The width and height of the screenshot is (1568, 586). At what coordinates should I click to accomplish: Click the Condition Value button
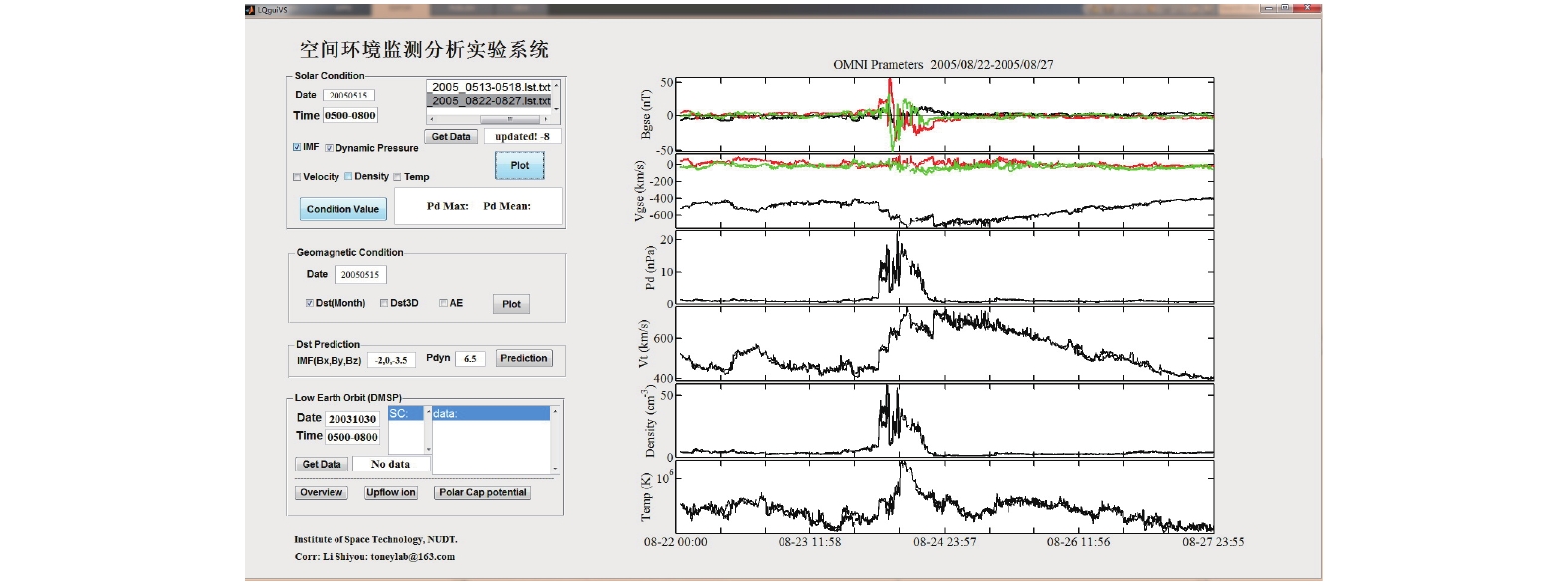tap(342, 209)
